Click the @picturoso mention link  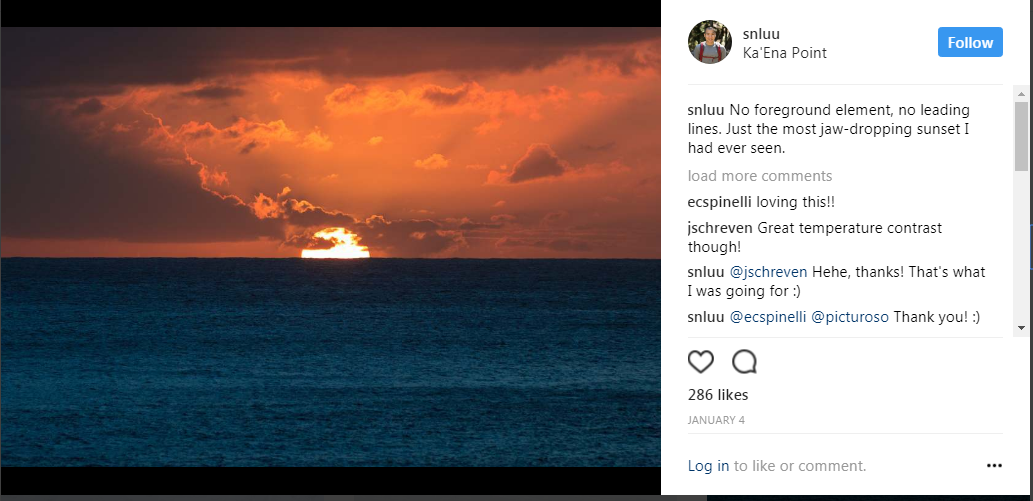point(849,317)
